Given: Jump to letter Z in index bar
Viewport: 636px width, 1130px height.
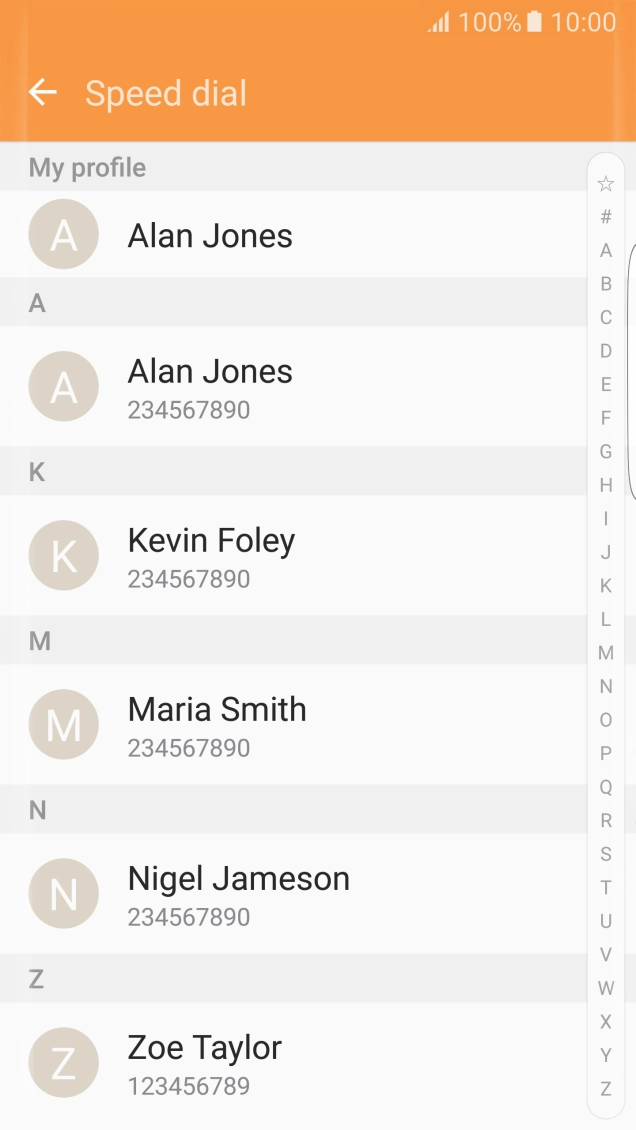Looking at the screenshot, I should [x=605, y=1089].
